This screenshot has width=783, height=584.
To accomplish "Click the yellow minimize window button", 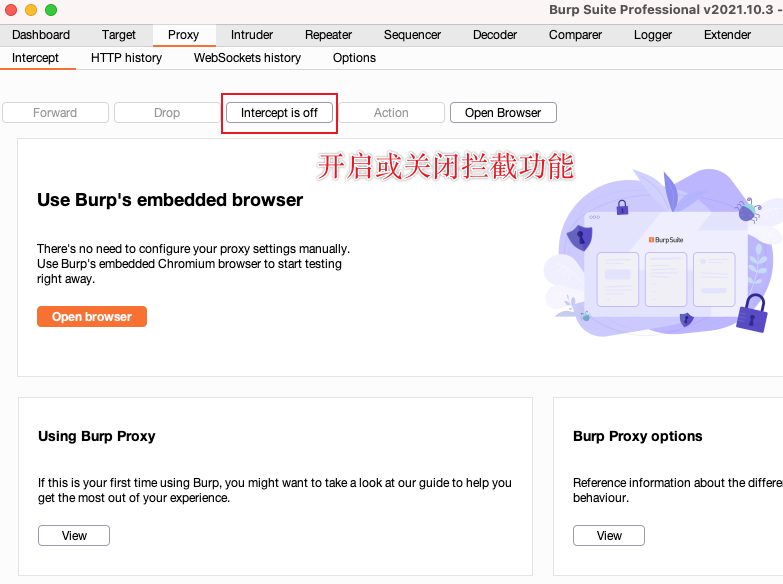I will point(31,9).
